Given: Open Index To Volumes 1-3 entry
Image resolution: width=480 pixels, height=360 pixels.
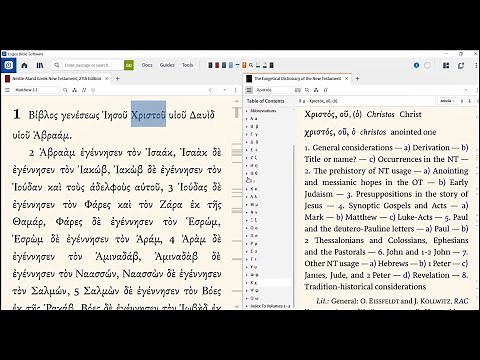Looking at the screenshot, I should tap(270, 306).
